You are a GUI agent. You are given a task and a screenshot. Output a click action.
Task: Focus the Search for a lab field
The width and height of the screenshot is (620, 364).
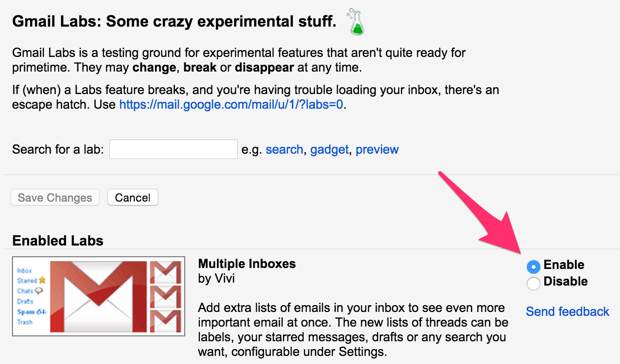click(173, 149)
